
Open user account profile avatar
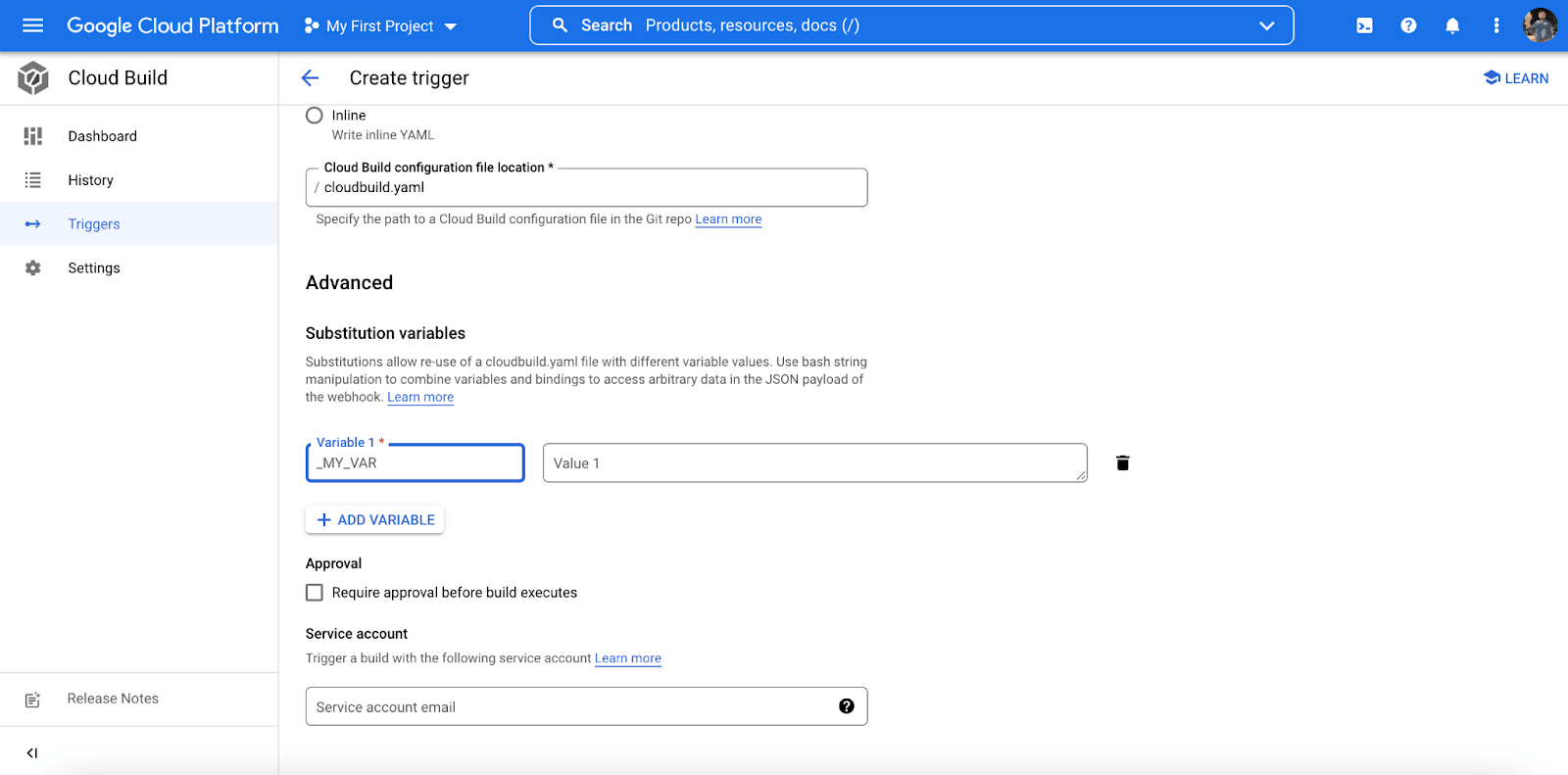click(1540, 25)
